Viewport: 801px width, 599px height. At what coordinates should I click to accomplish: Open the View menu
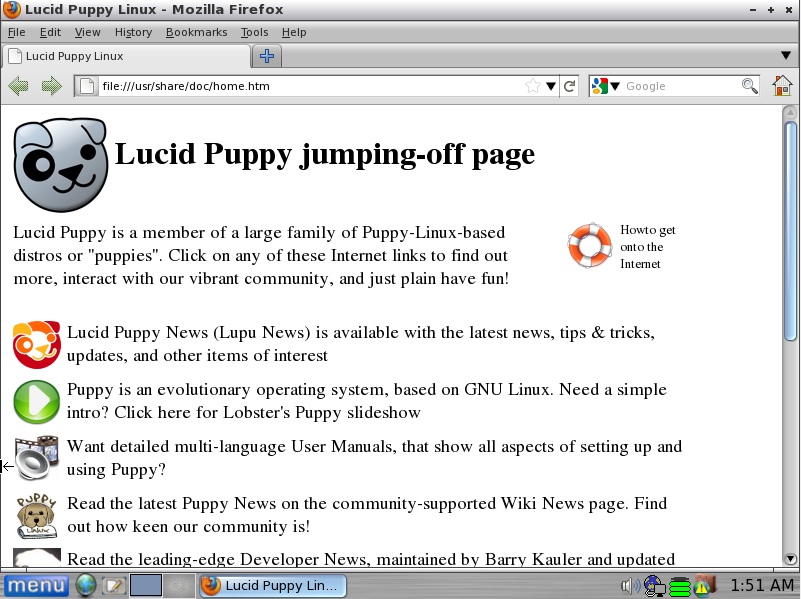pyautogui.click(x=87, y=32)
